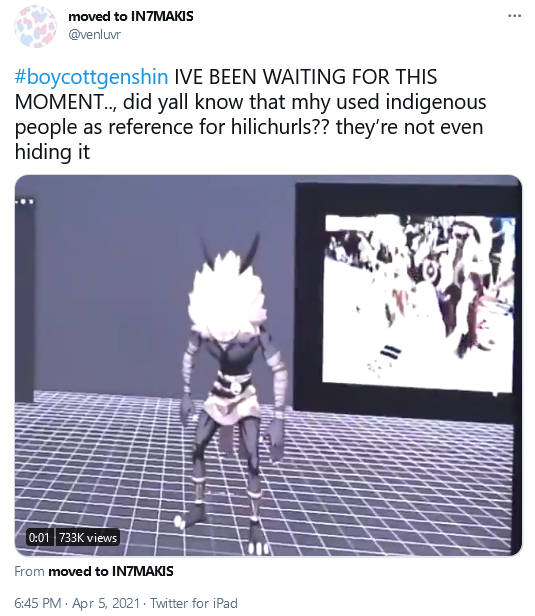Open the #boycottgenshin hashtag
The image size is (535, 616).
[x=92, y=77]
